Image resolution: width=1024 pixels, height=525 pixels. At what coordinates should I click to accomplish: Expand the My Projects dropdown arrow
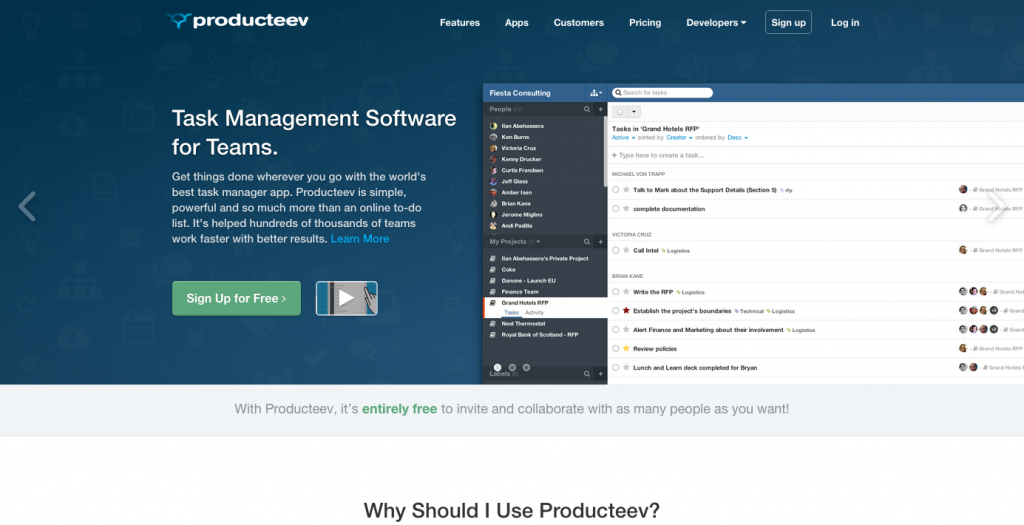[x=538, y=242]
